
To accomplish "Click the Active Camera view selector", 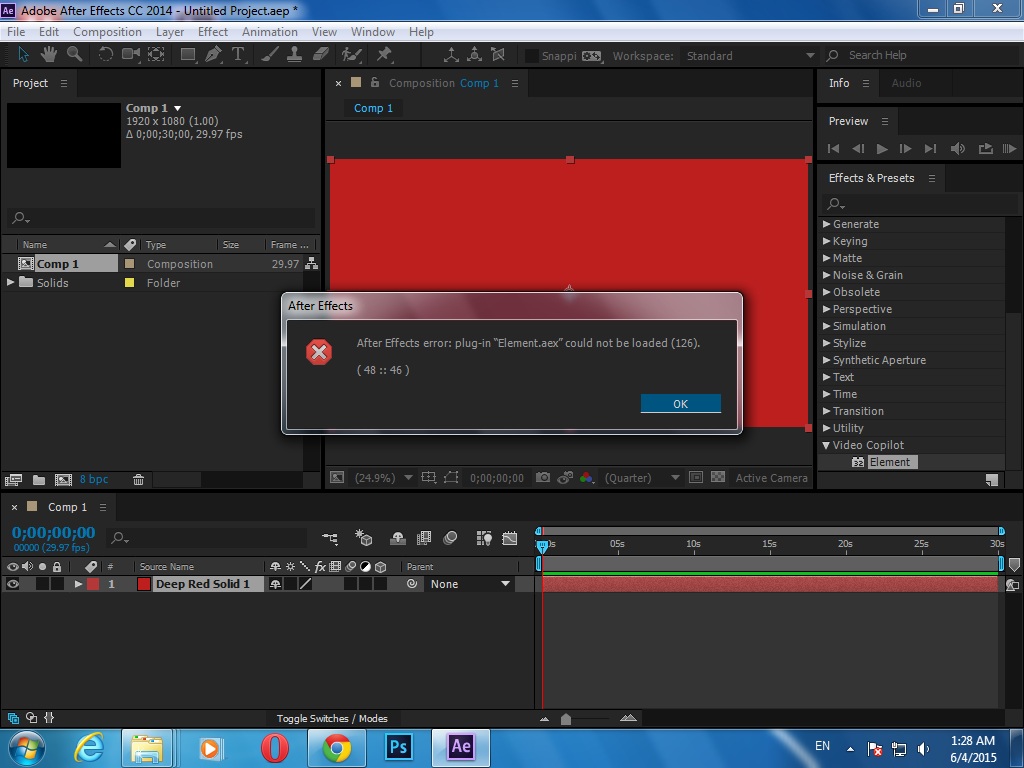I will tap(771, 478).
